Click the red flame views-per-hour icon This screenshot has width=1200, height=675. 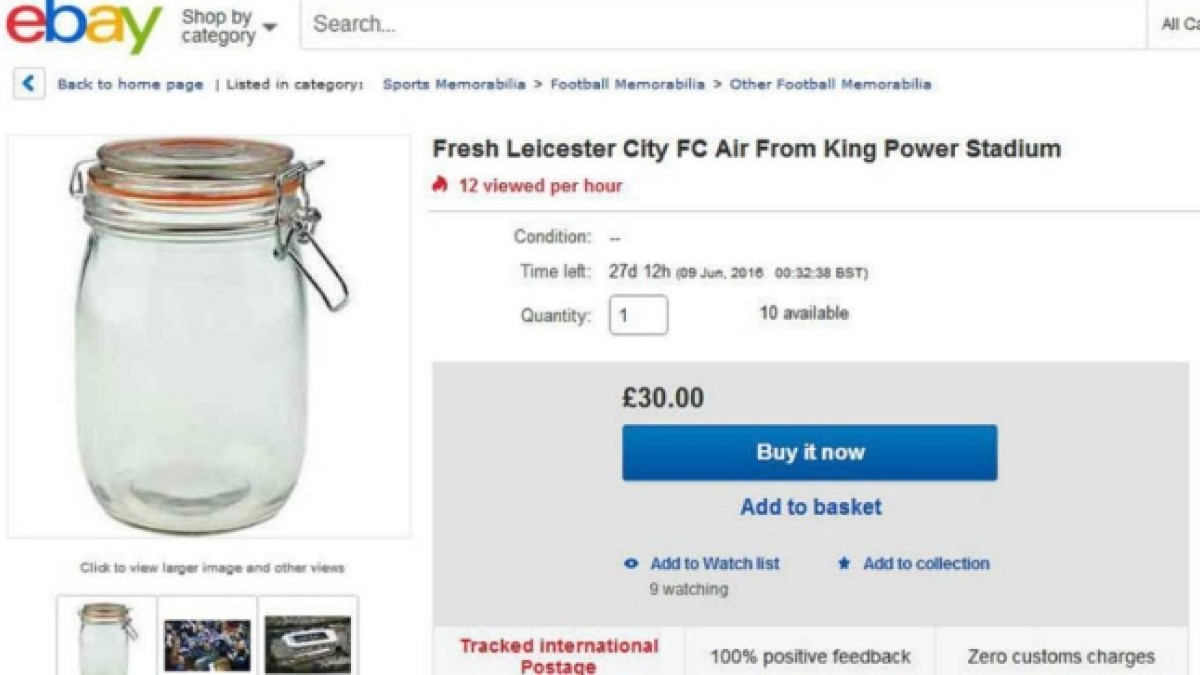(x=440, y=185)
